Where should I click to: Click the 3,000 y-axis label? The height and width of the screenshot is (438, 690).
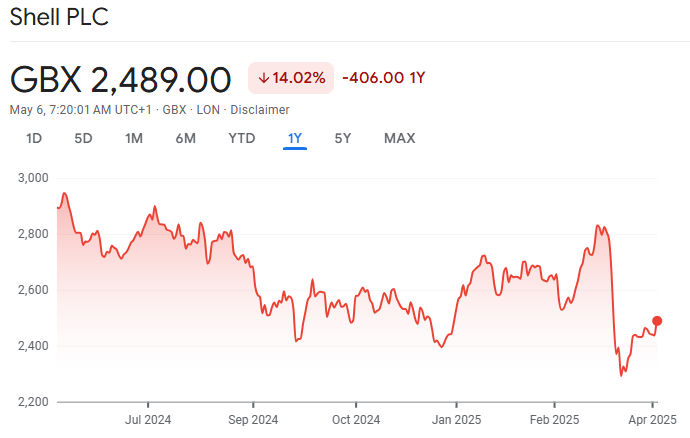tap(33, 178)
